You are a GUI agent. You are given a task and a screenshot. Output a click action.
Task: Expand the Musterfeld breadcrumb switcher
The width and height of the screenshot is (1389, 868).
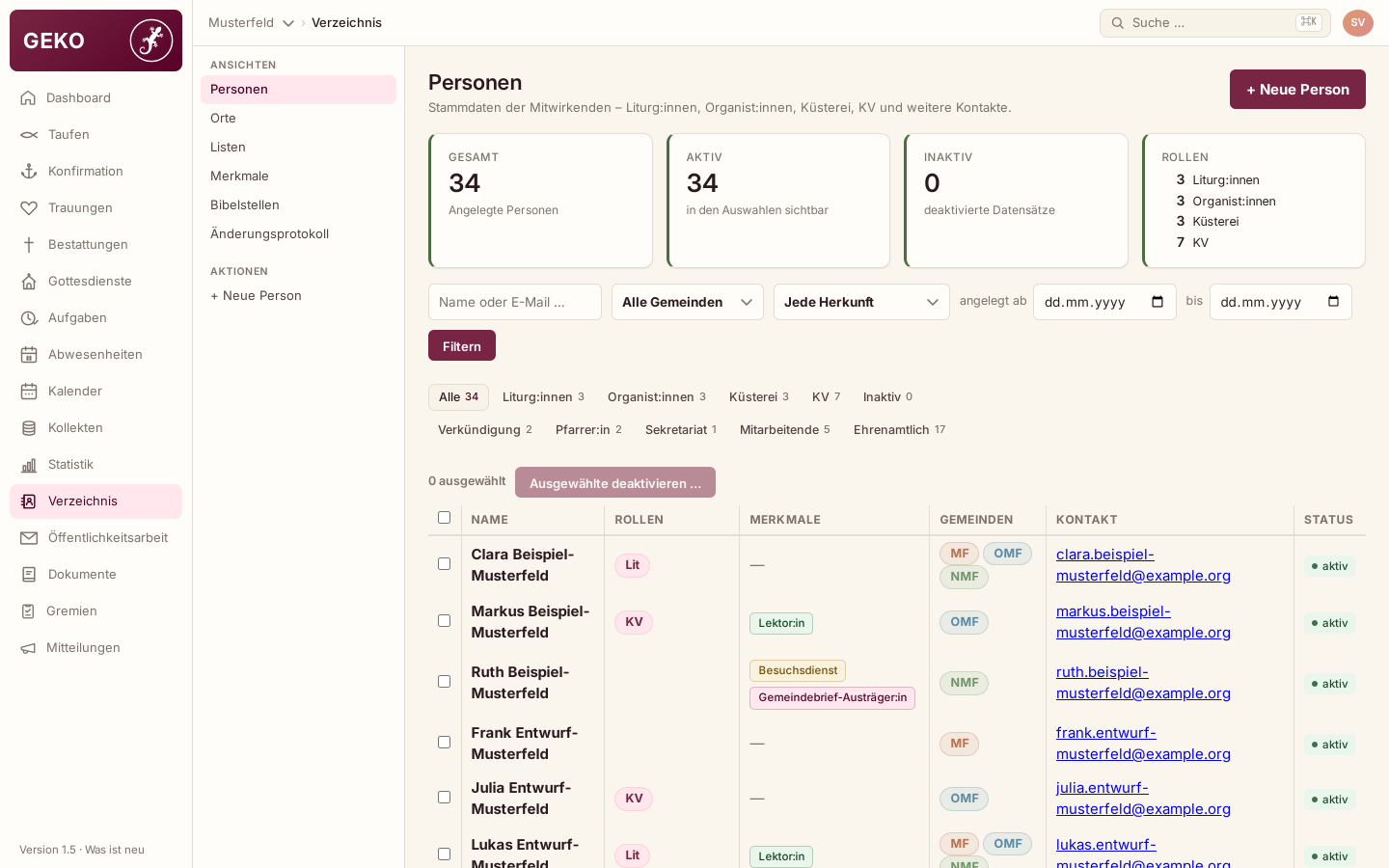[251, 23]
